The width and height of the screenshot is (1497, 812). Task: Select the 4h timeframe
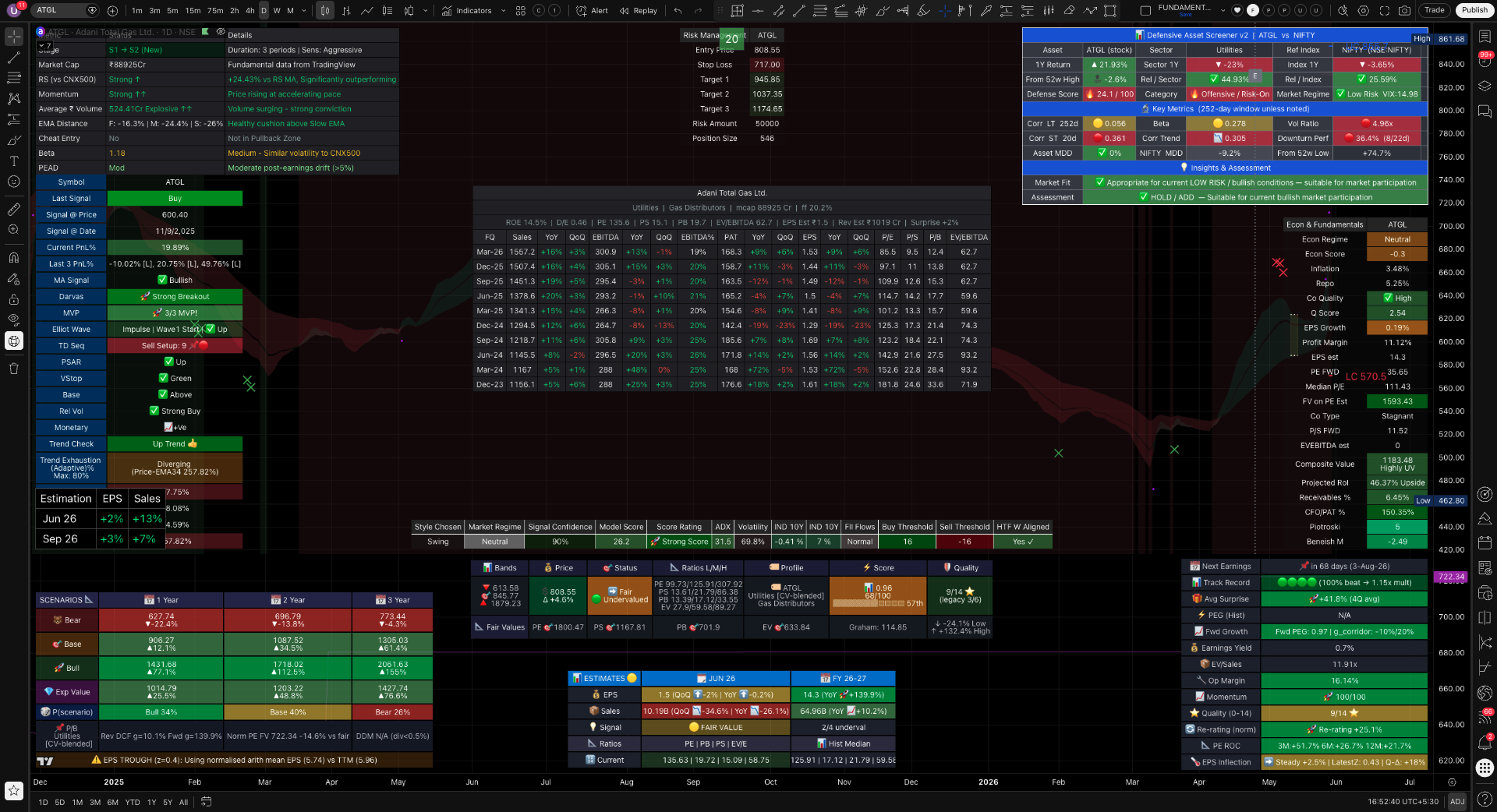[x=249, y=11]
